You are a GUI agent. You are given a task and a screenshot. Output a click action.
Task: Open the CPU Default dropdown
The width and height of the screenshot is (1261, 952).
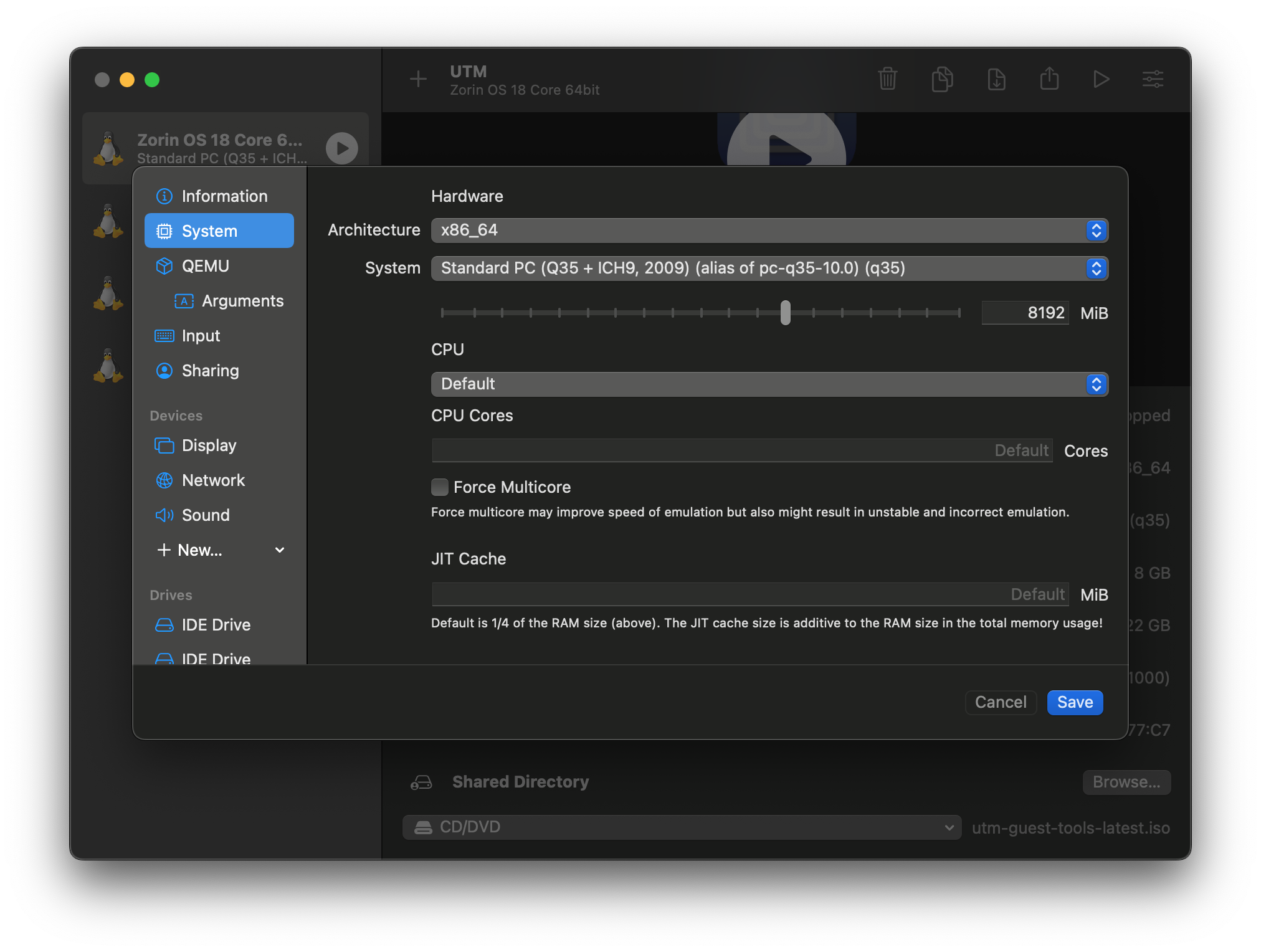pyautogui.click(x=769, y=384)
